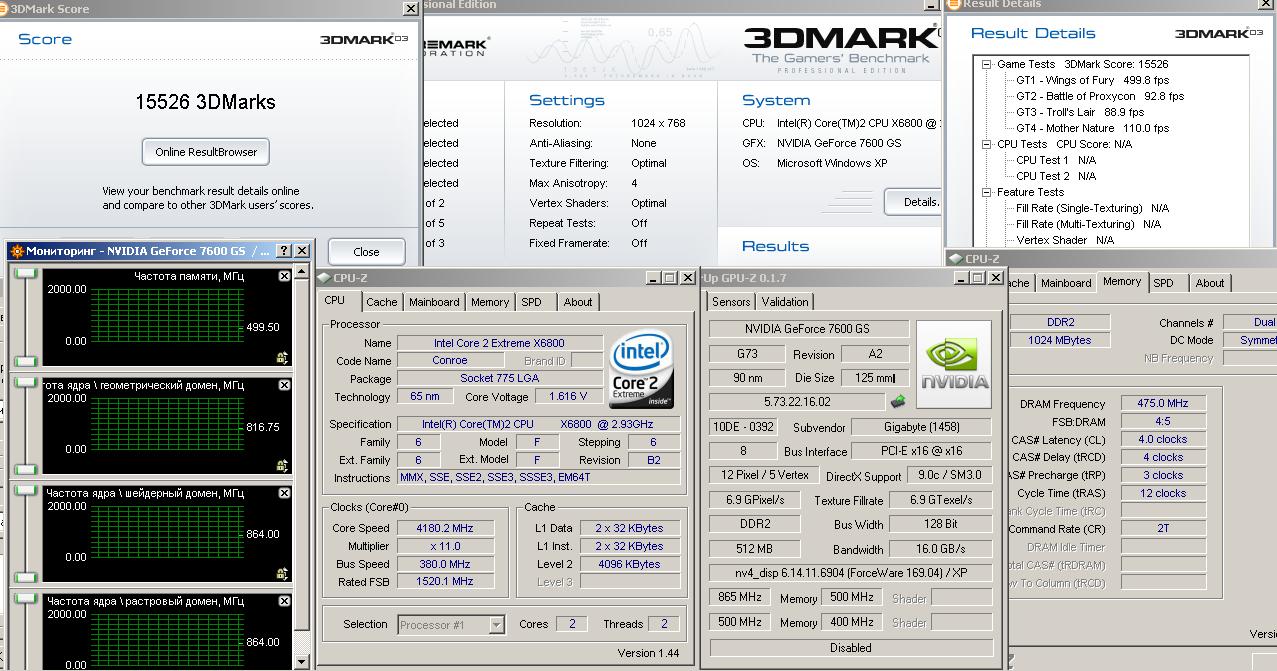Image resolution: width=1277 pixels, height=671 pixels.
Task: Click the front CPU-Z title bar icon
Action: (x=324, y=278)
